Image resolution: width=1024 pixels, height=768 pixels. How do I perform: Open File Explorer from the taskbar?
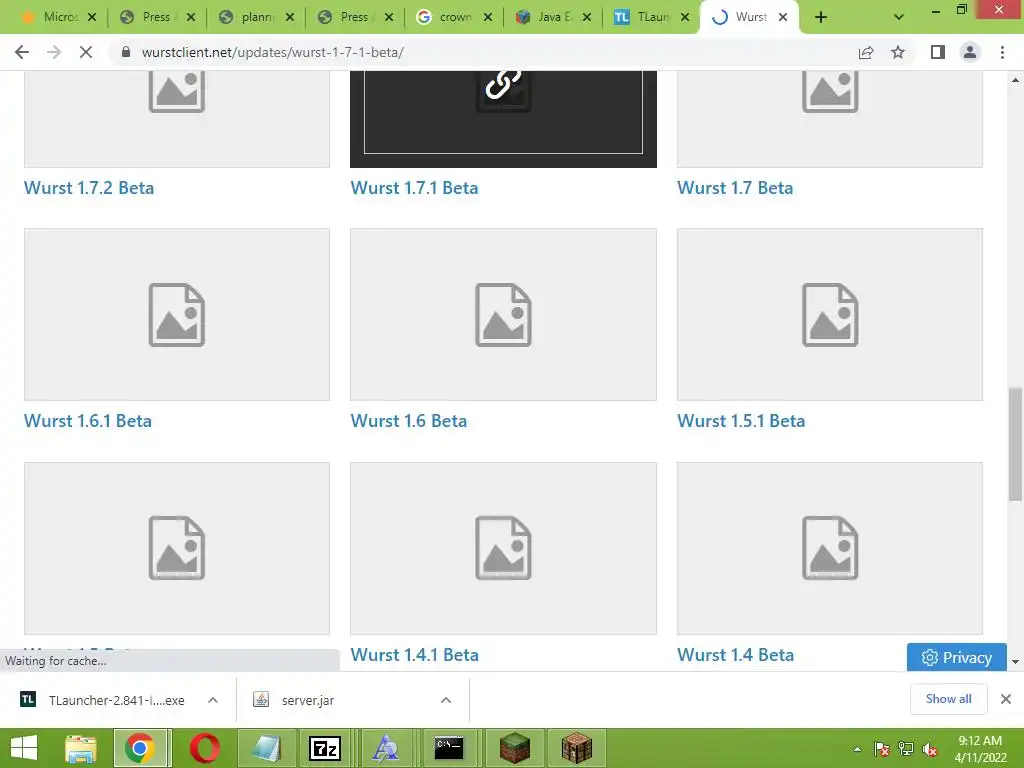[x=81, y=748]
